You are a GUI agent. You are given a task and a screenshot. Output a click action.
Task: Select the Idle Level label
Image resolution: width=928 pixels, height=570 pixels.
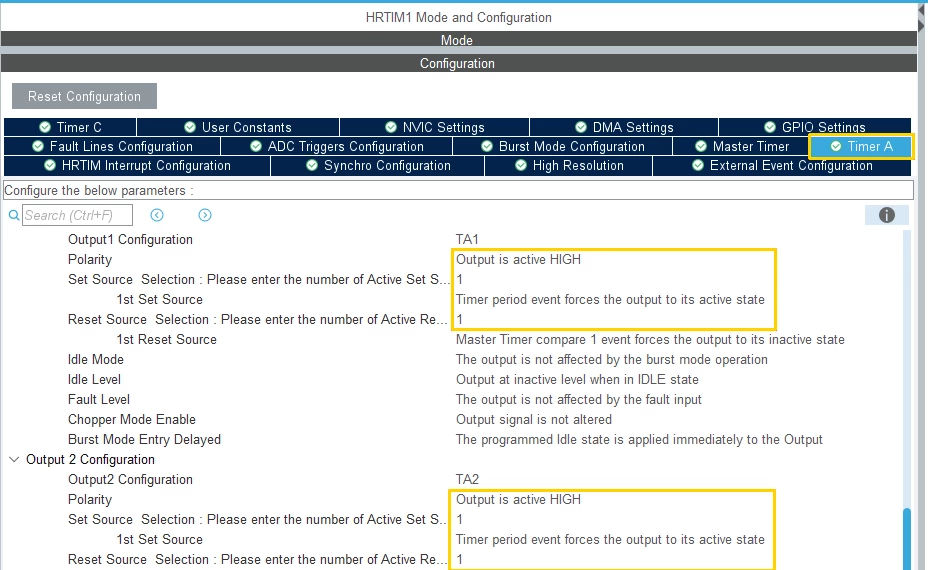[94, 379]
